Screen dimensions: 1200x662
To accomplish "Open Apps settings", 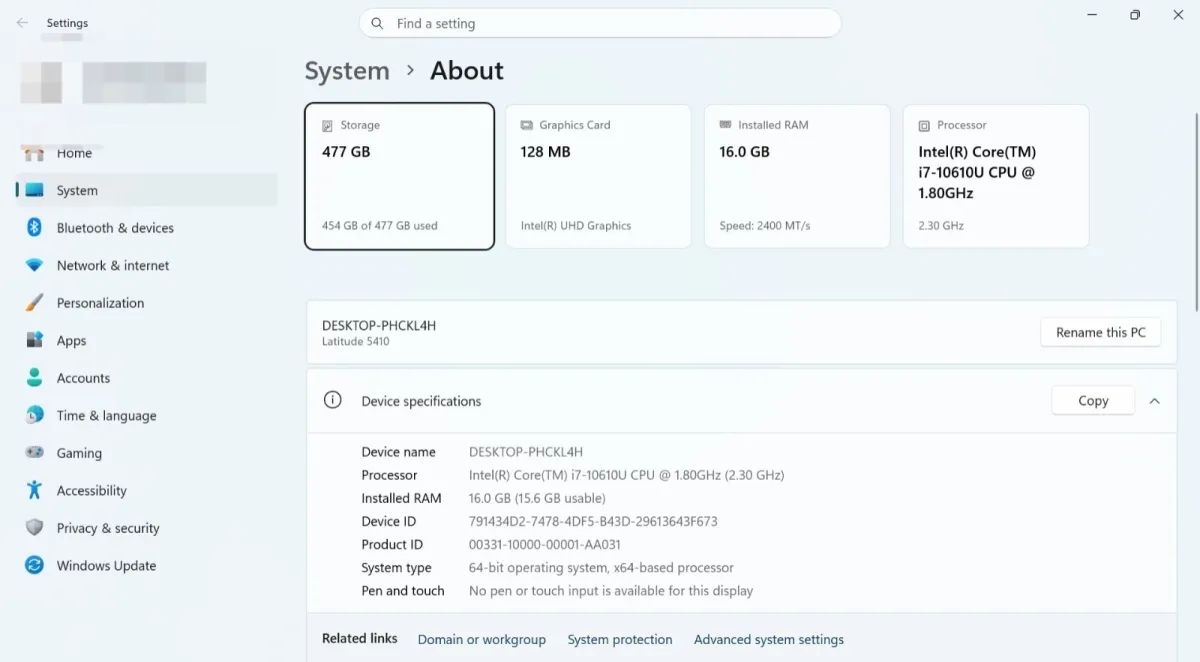I will (x=147, y=340).
